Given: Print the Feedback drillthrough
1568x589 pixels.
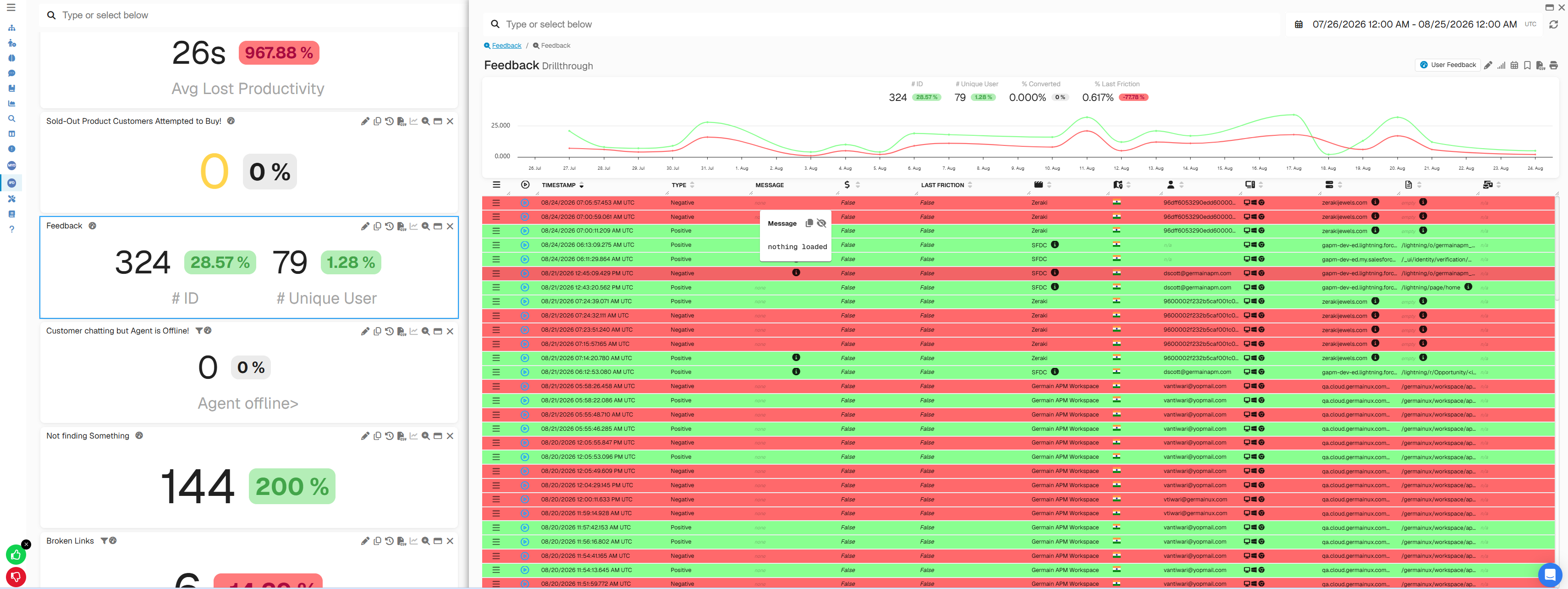Looking at the screenshot, I should pos(1553,66).
